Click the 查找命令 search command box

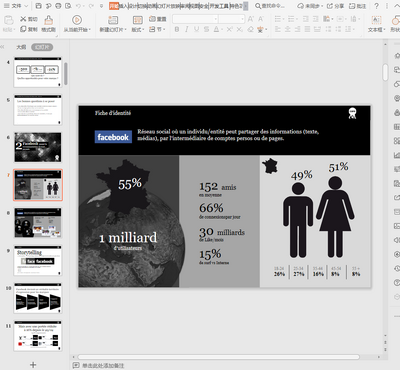coord(270,6)
